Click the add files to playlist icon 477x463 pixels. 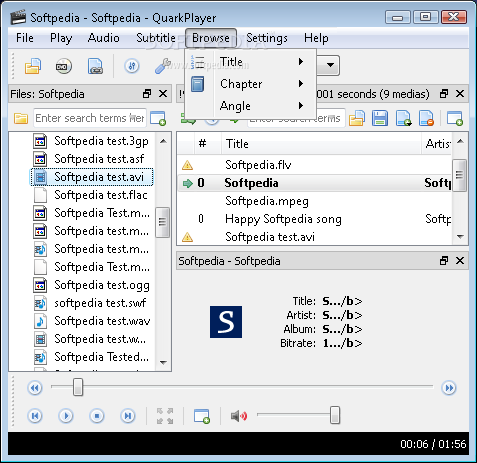(403, 118)
